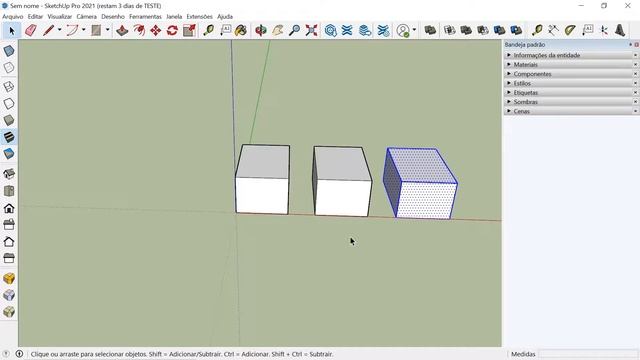Screen dimensions: 640x360
Task: Open the Ferramentas menu
Action: point(145,17)
